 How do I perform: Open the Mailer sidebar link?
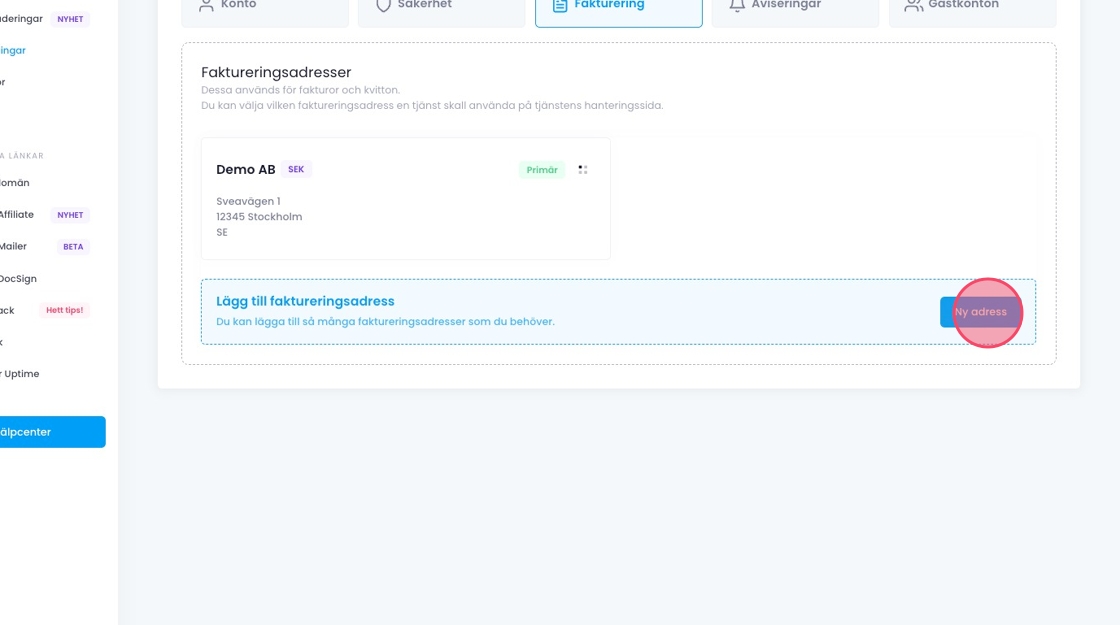click(x=13, y=247)
